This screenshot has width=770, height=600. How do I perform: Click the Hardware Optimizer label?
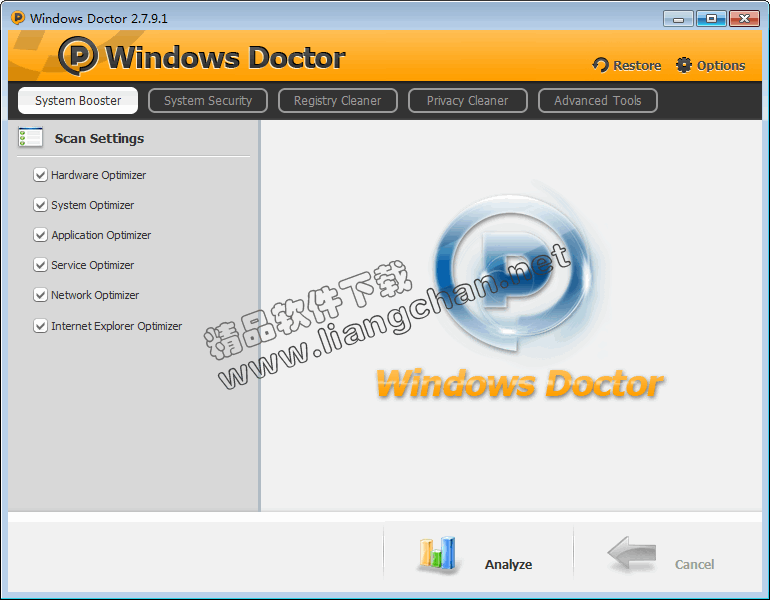98,175
